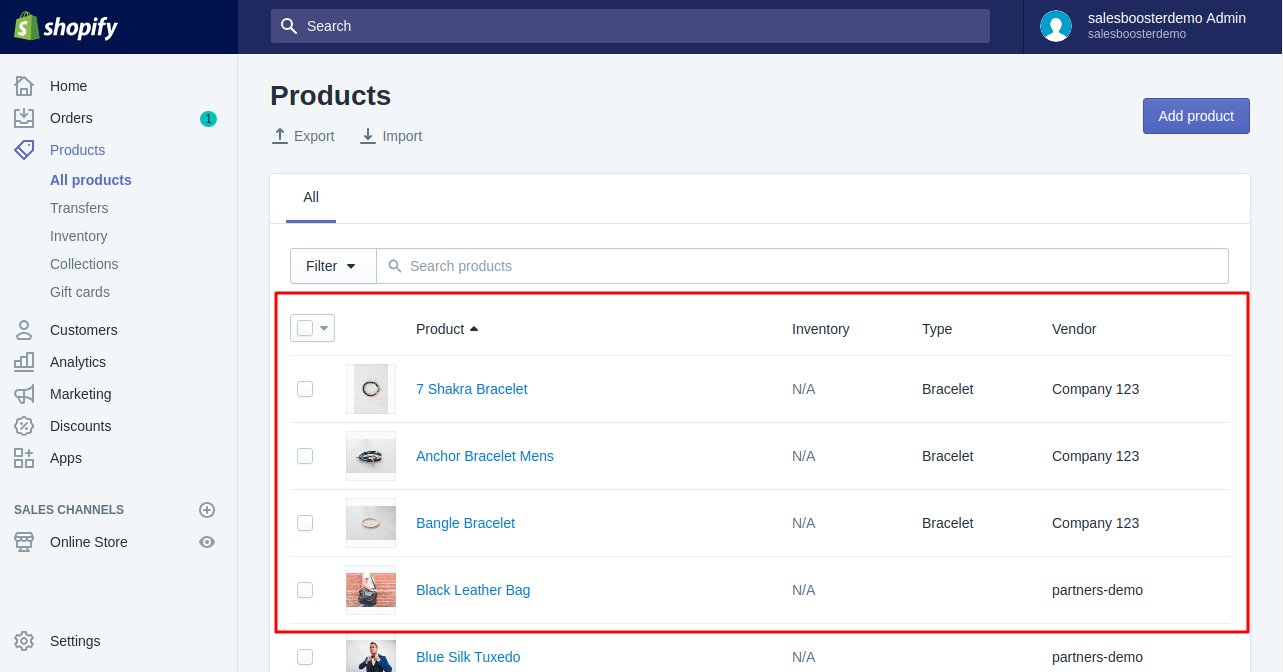
Task: Open Home in the sidebar
Action: point(68,86)
